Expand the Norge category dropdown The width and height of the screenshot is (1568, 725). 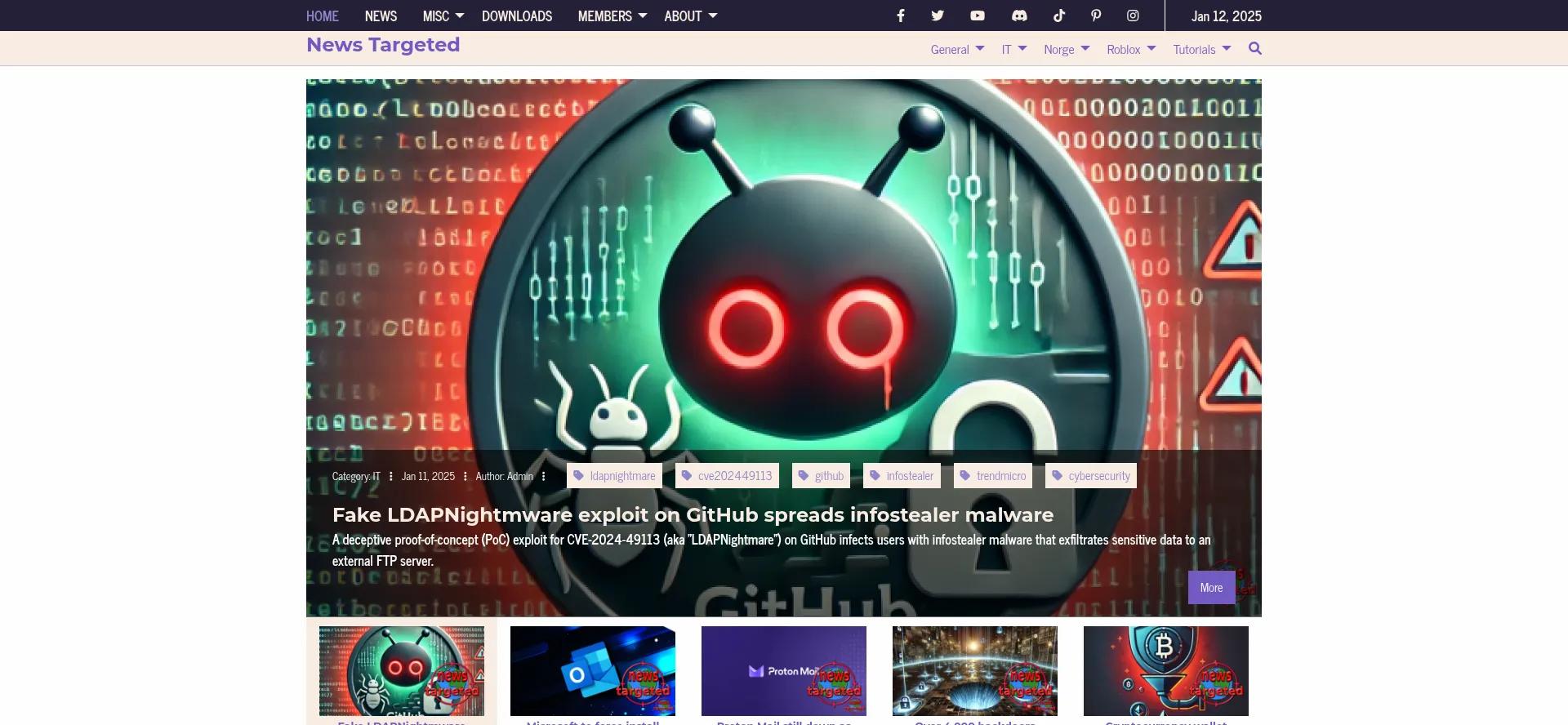coord(1067,50)
